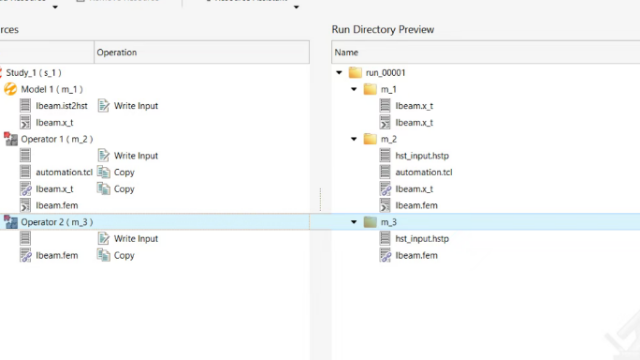Select hst_input.hstp name in m_3 folder

click(422, 239)
